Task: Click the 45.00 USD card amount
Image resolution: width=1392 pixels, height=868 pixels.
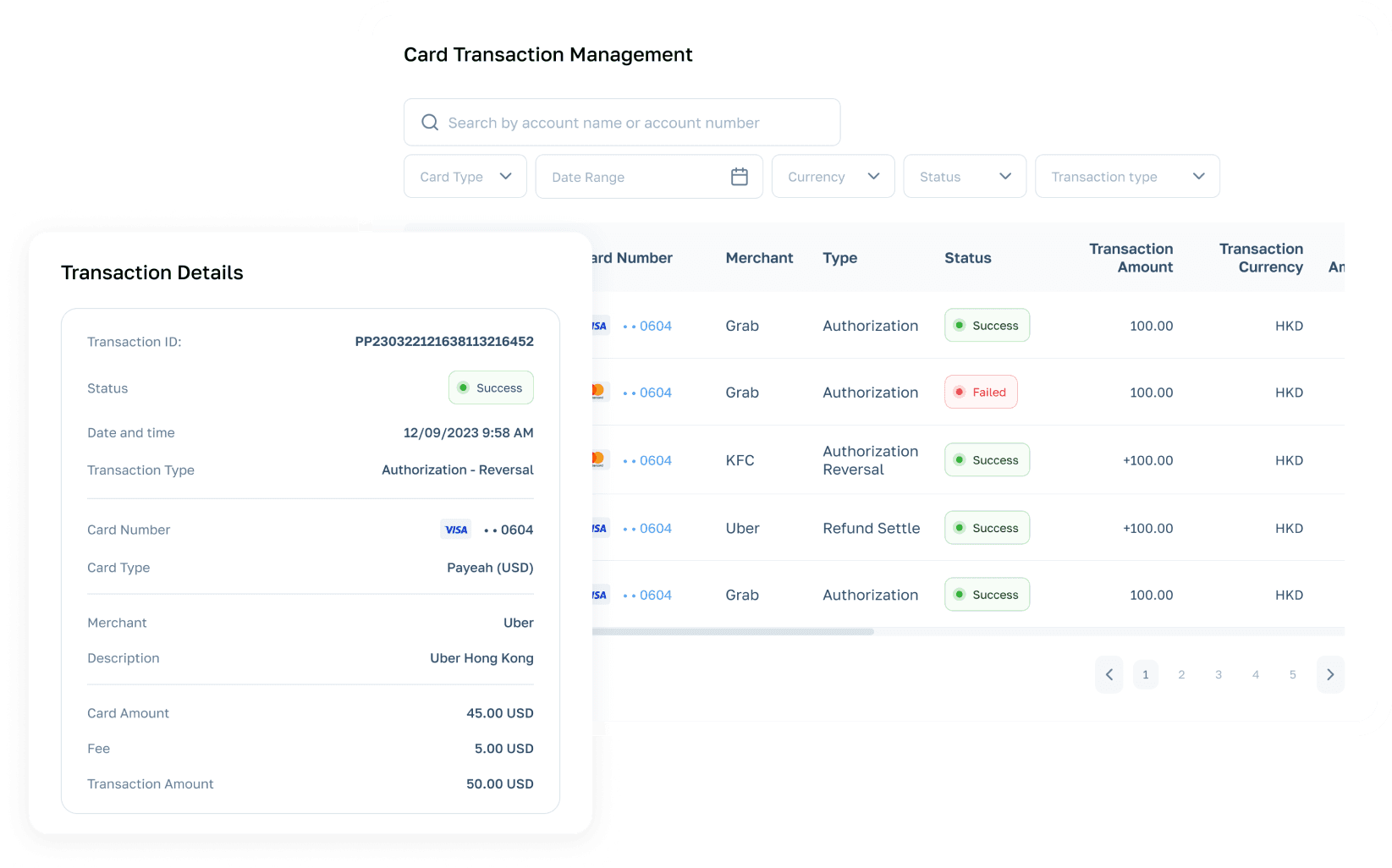Action: [500, 713]
